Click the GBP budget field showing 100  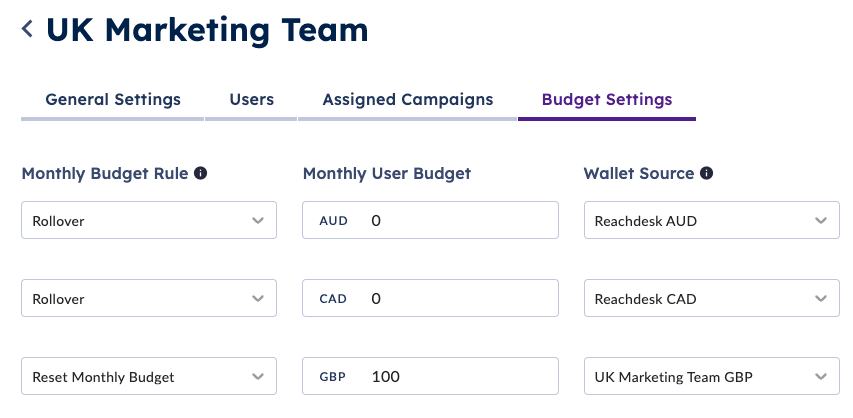coord(430,376)
